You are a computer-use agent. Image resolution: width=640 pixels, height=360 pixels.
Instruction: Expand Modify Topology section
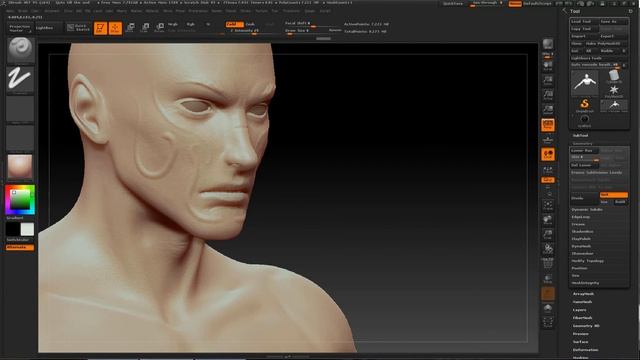[587, 261]
